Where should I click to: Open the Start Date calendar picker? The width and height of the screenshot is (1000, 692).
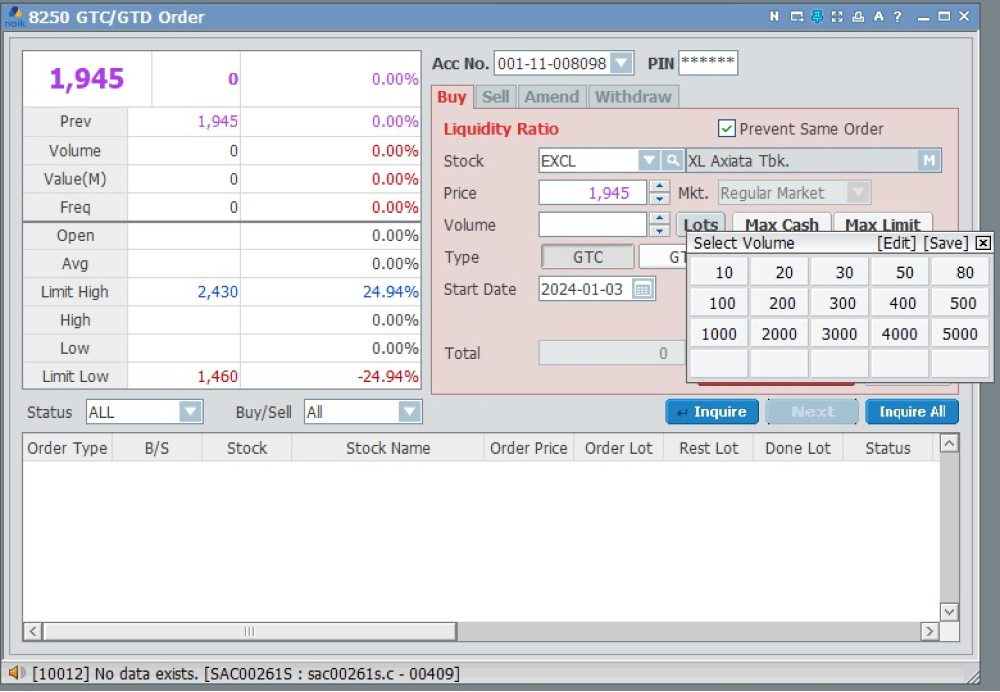coord(643,290)
